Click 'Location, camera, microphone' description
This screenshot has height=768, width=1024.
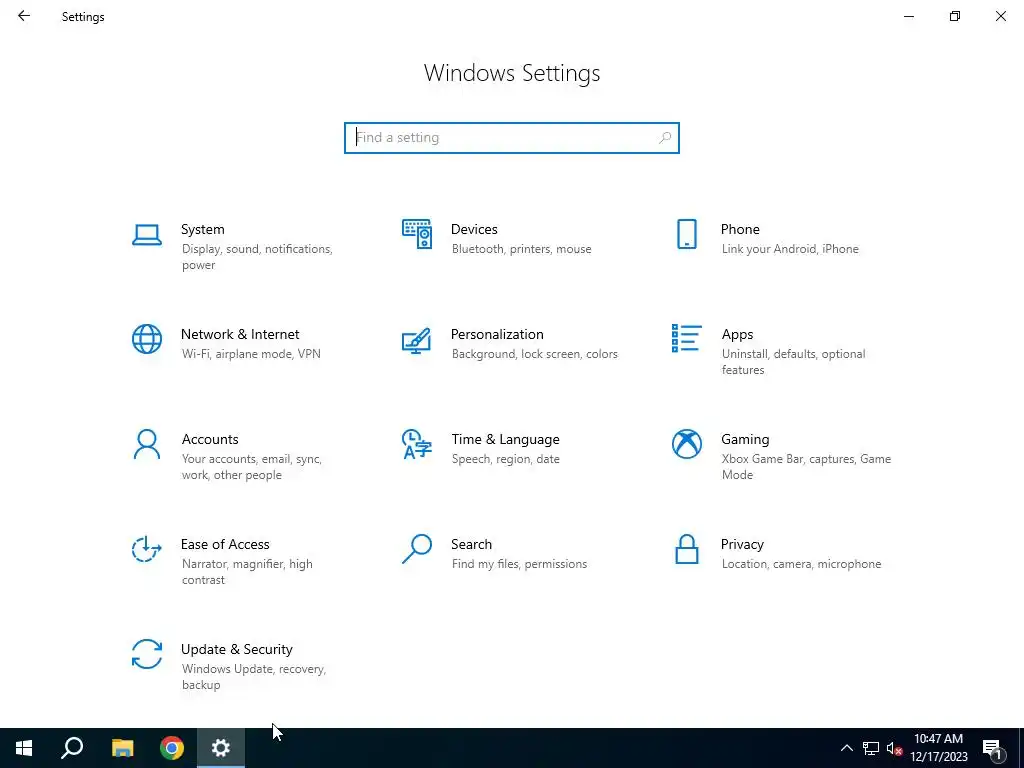801,564
